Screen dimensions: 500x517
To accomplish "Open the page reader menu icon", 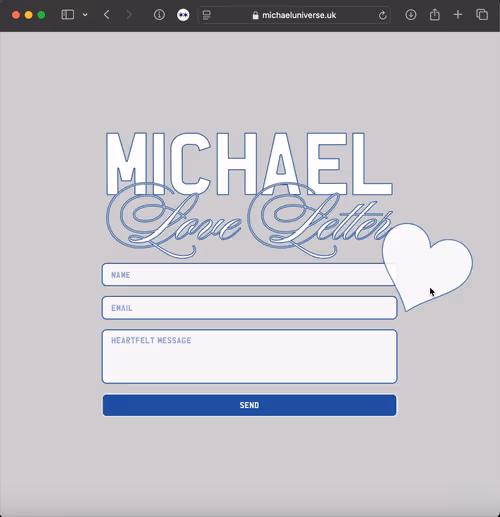I will 207,15.
